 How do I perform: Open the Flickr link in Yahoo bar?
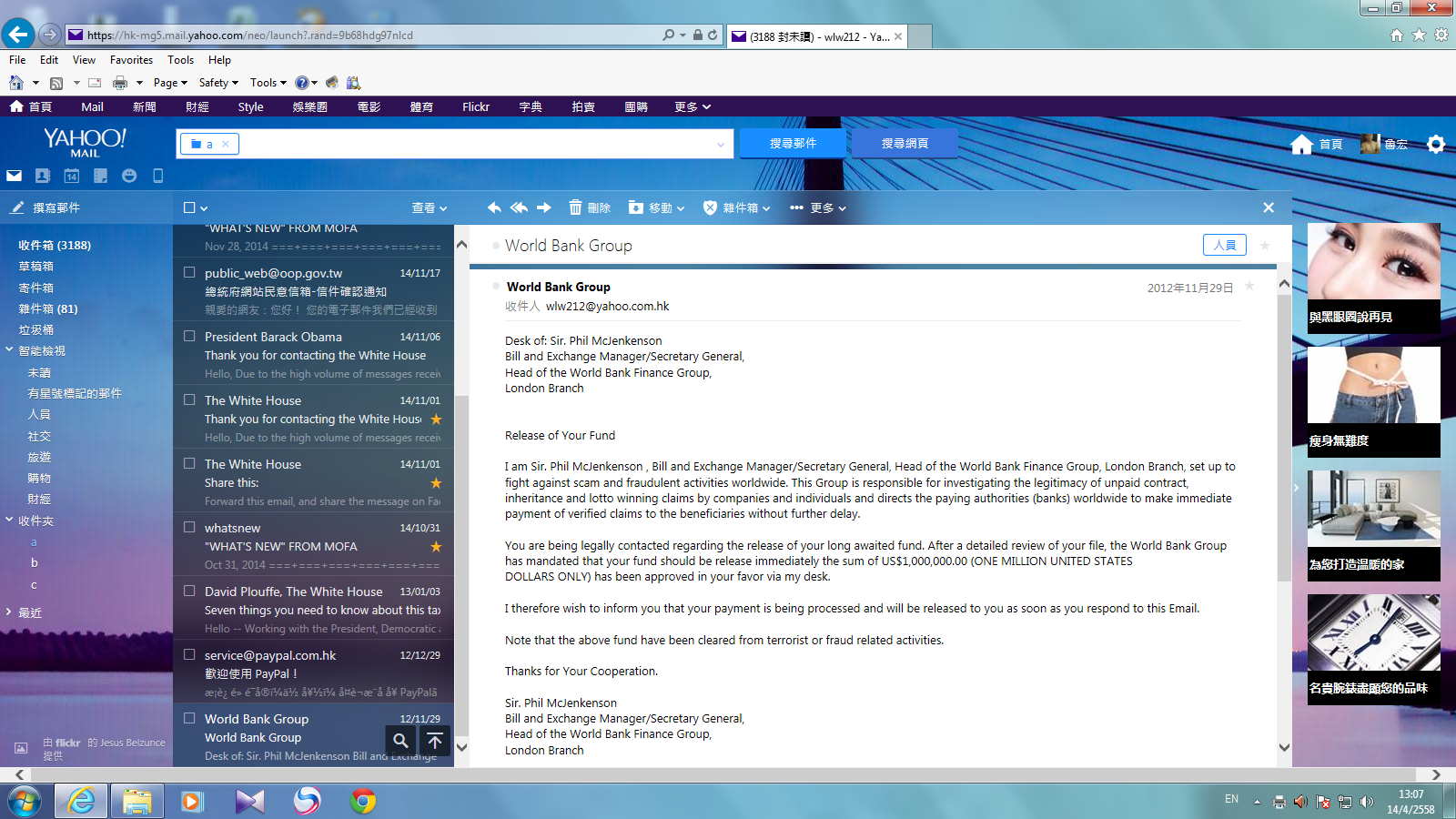pos(476,106)
